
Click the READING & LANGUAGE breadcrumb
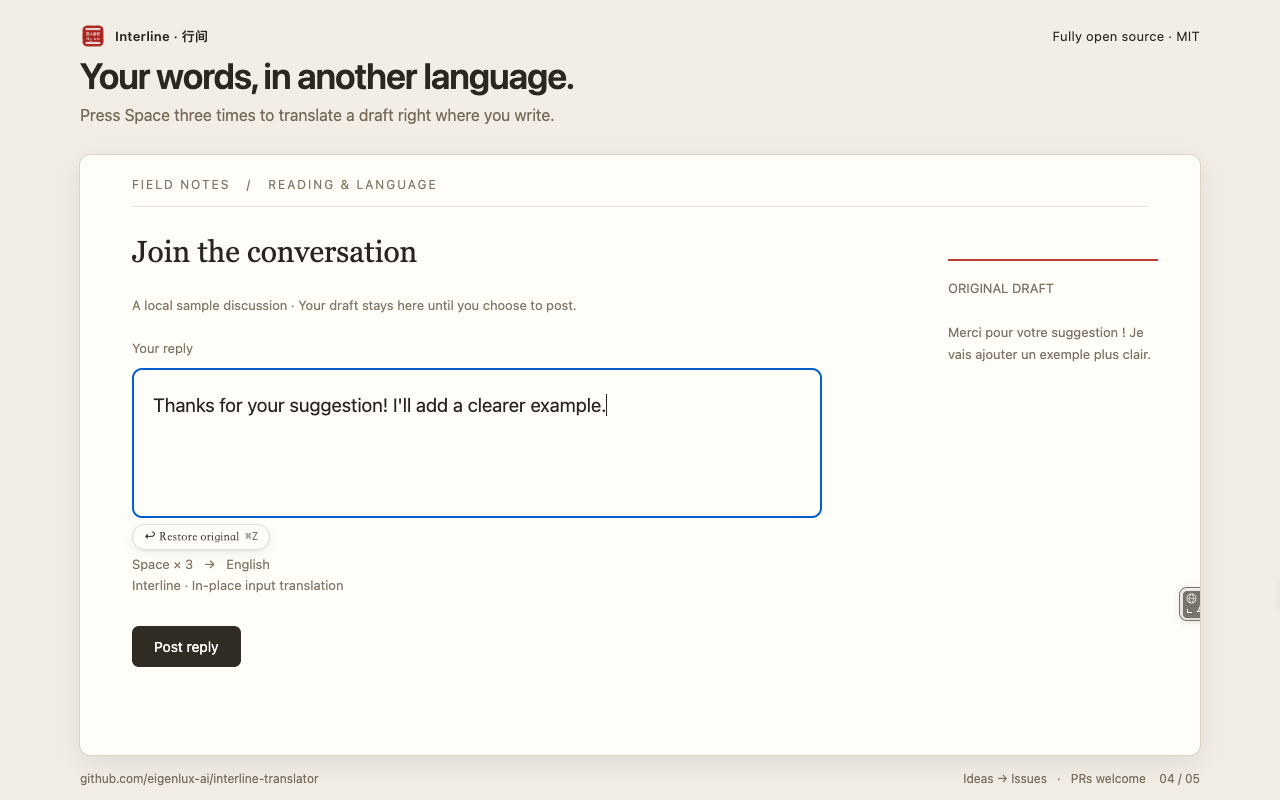point(352,185)
